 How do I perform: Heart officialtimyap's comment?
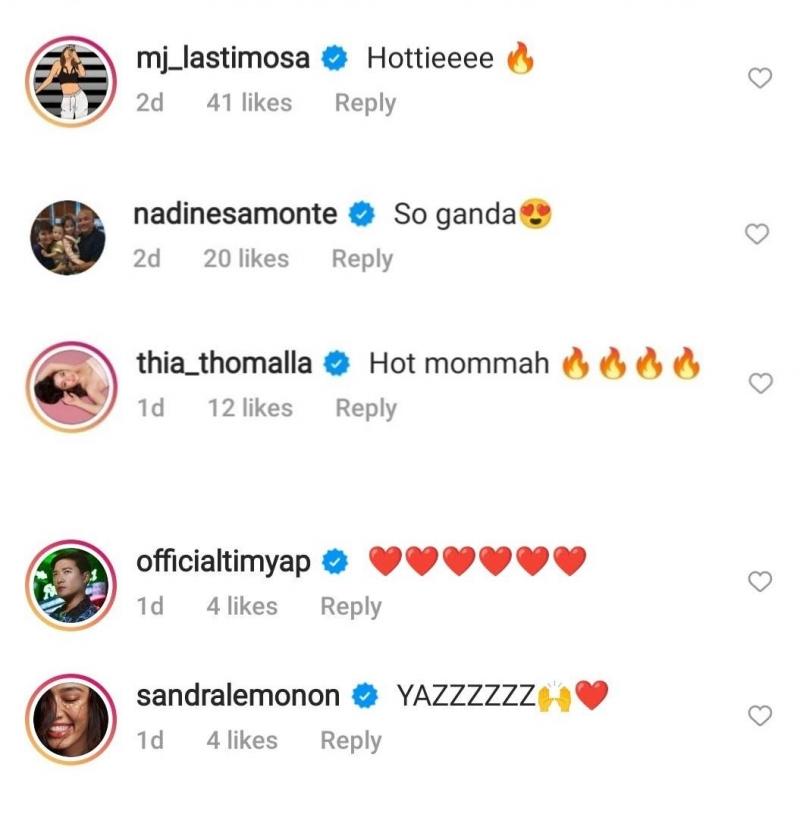(x=760, y=581)
